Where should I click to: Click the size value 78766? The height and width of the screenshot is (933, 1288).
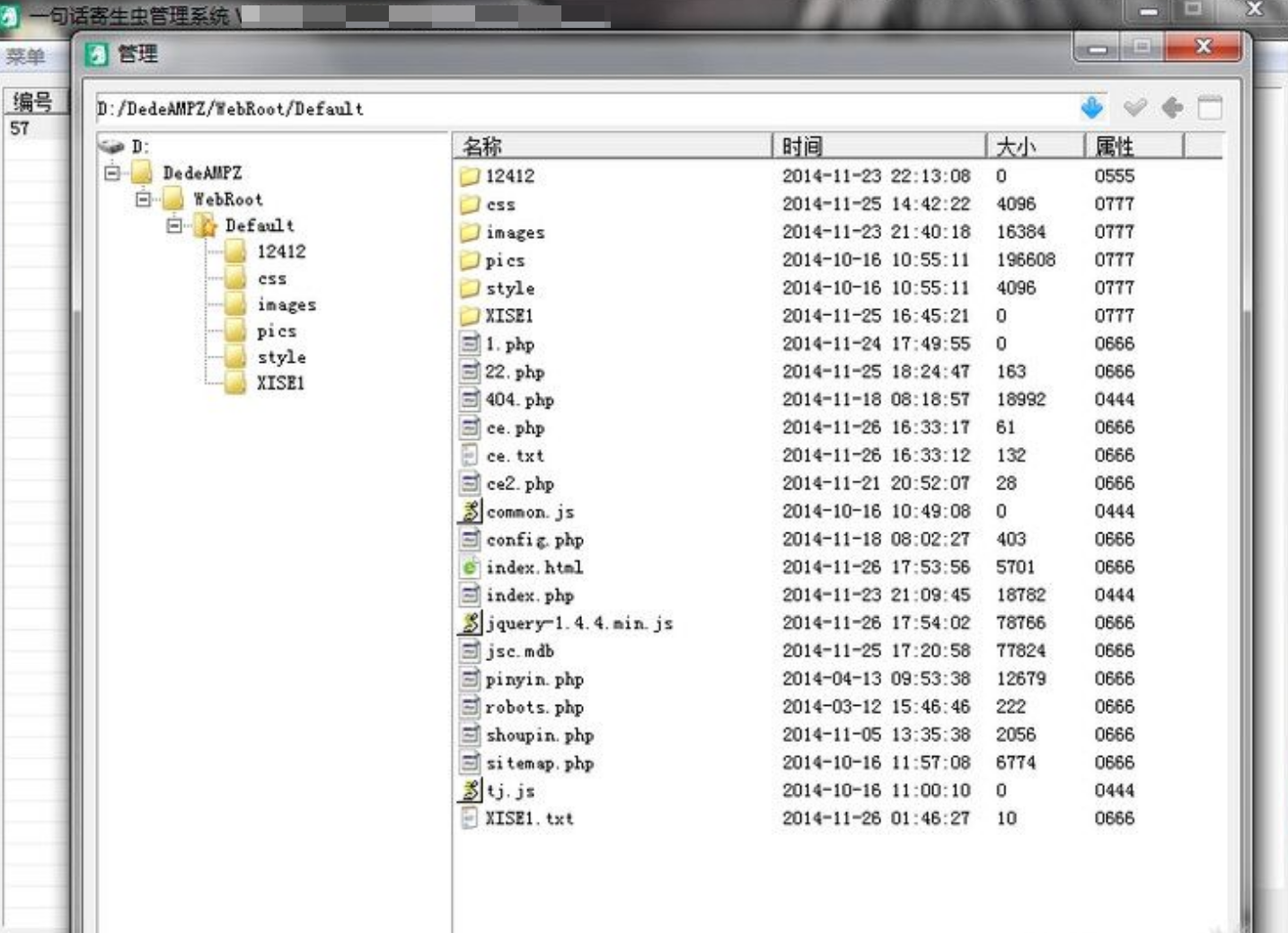click(x=1020, y=622)
